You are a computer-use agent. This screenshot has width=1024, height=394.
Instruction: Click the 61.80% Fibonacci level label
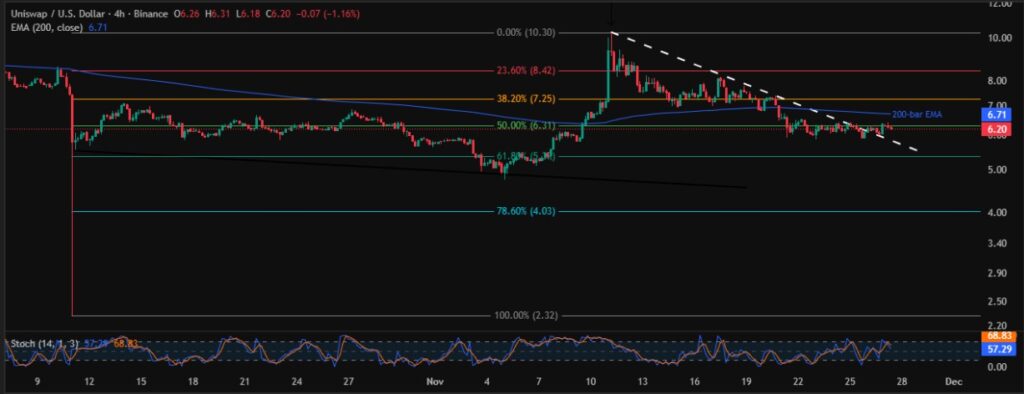click(x=526, y=156)
